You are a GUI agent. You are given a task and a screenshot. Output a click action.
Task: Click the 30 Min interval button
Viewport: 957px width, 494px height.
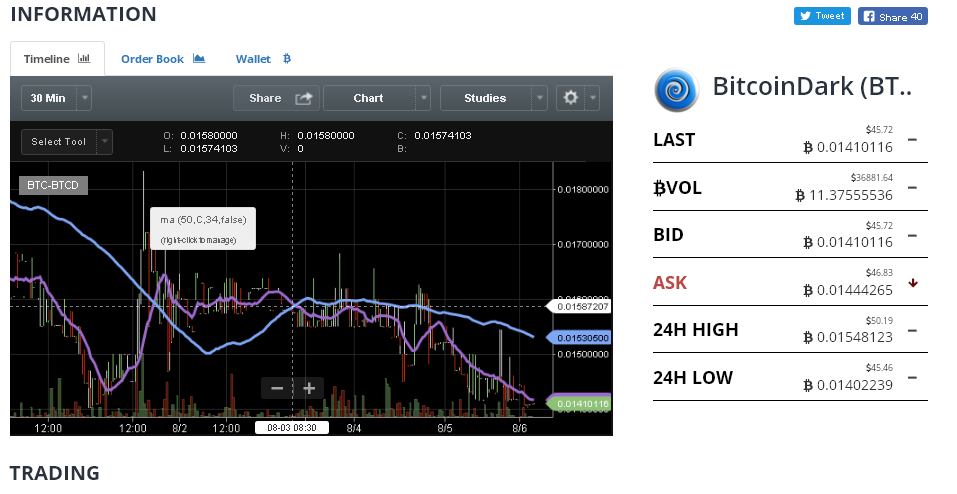(x=48, y=98)
